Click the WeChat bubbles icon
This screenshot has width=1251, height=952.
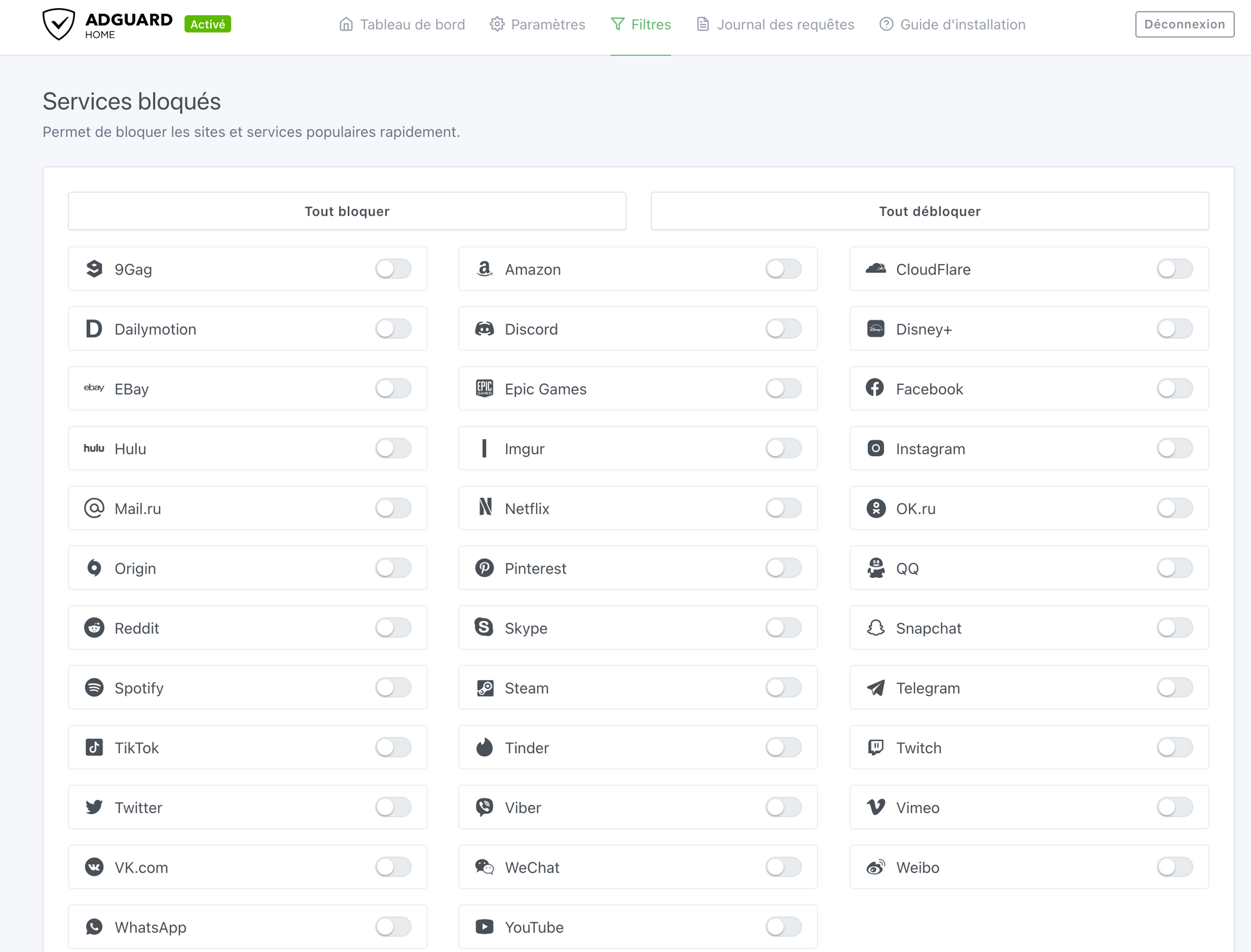coord(485,867)
